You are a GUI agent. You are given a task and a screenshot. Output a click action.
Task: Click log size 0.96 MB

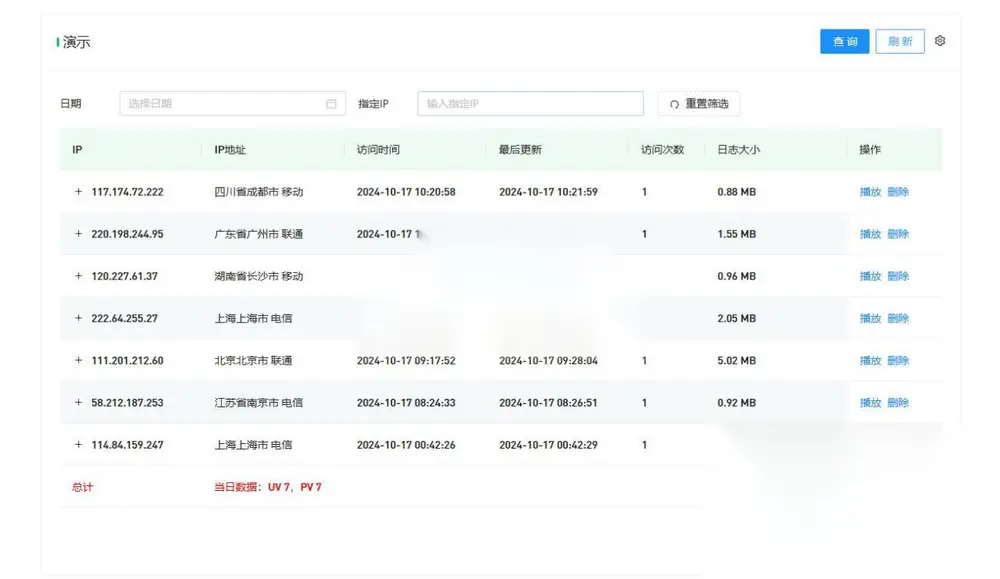click(x=737, y=276)
